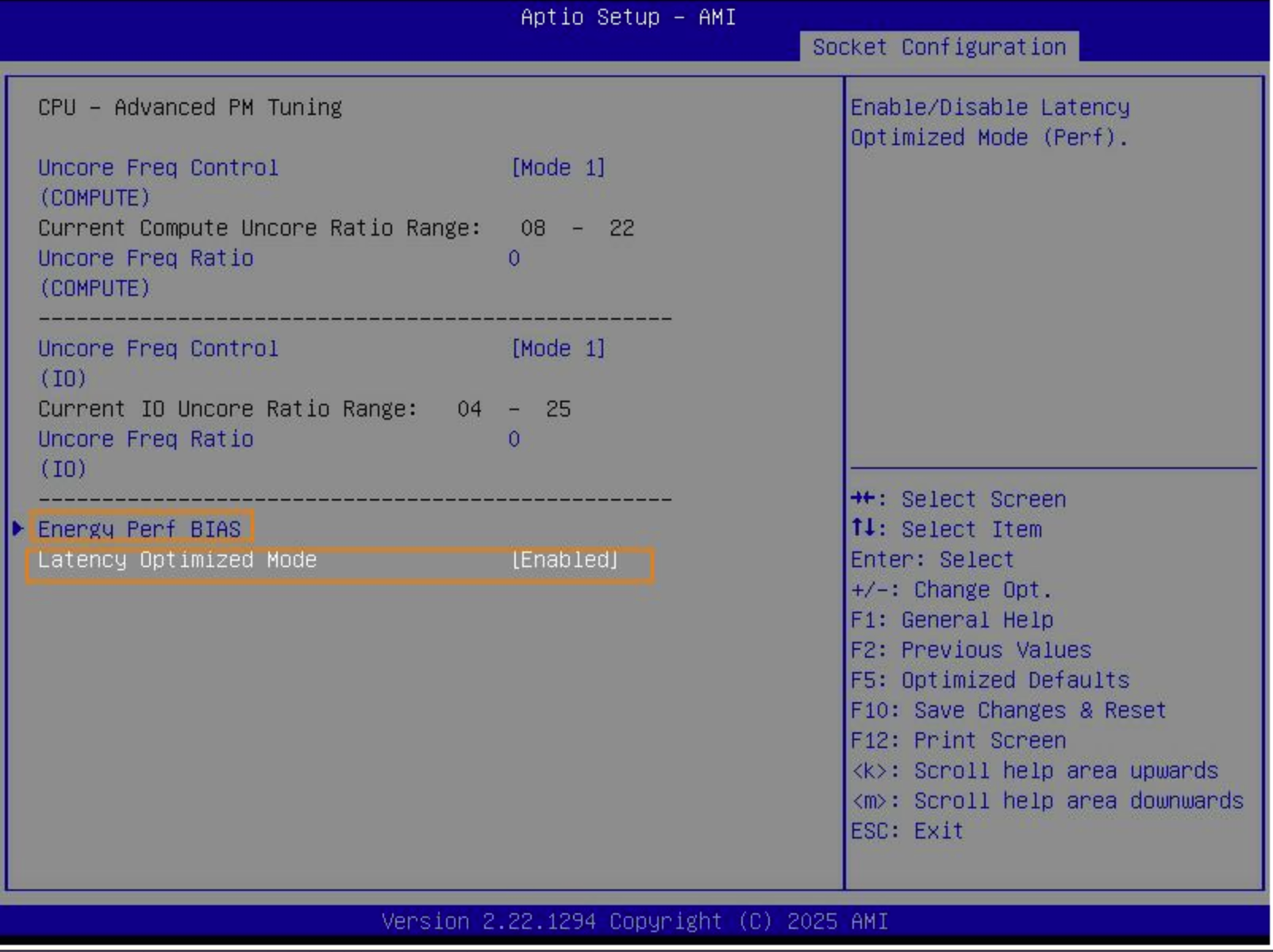Click Scroll help area downwards hint
This screenshot has width=1273, height=952.
1047,800
